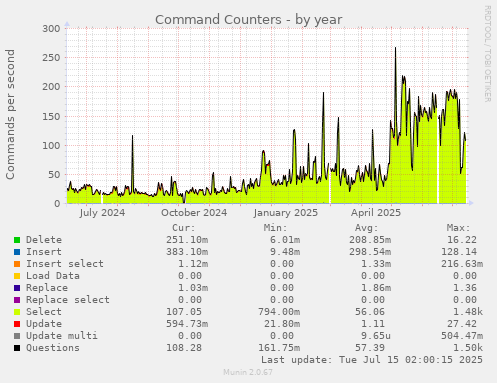Click the Questions max value 1.50k
This screenshot has width=497, height=383.
click(468, 348)
